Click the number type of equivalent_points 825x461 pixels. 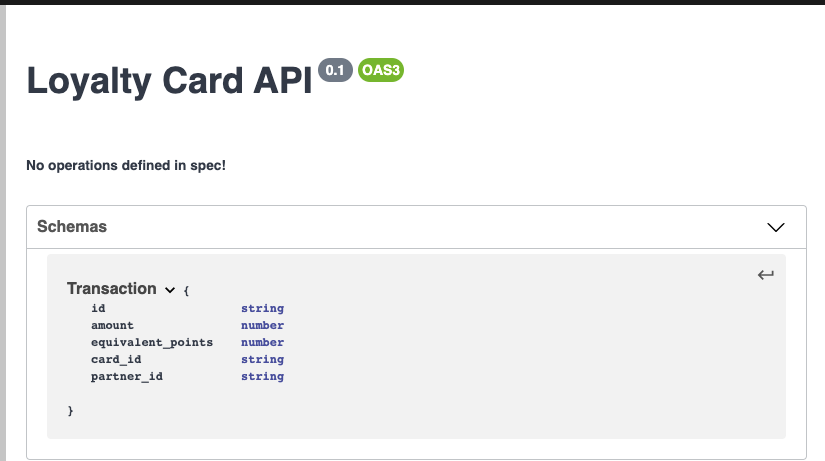pyautogui.click(x=262, y=342)
